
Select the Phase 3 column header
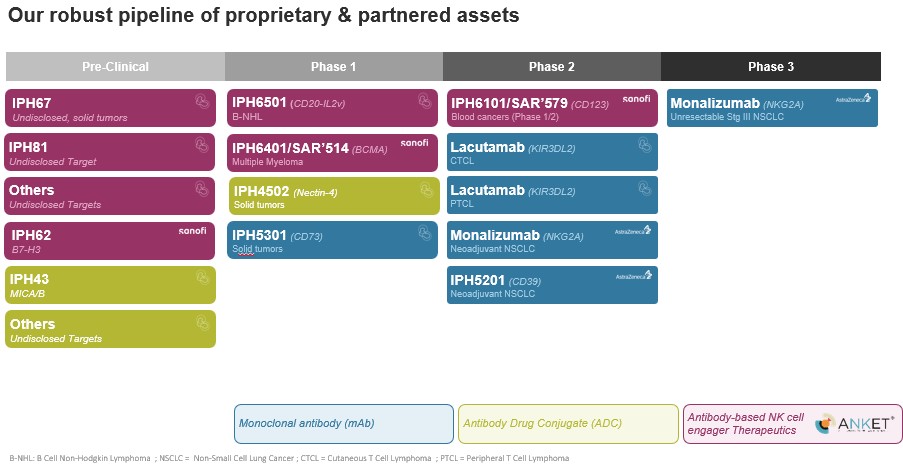770,67
